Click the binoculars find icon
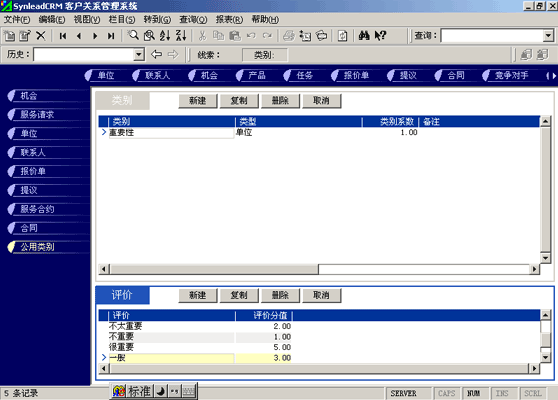The height and width of the screenshot is (400, 558). [364, 36]
